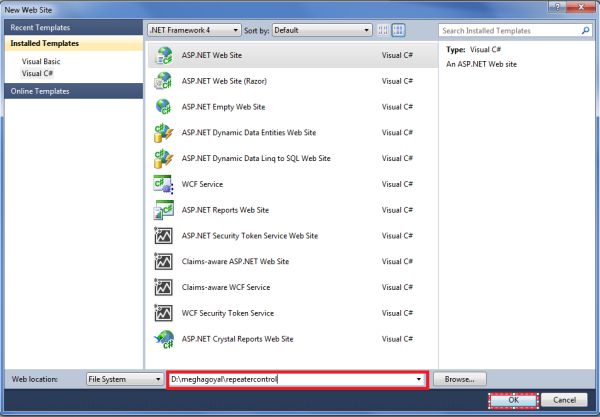
Task: Open the Online Templates section
Action: pyautogui.click(x=73, y=91)
